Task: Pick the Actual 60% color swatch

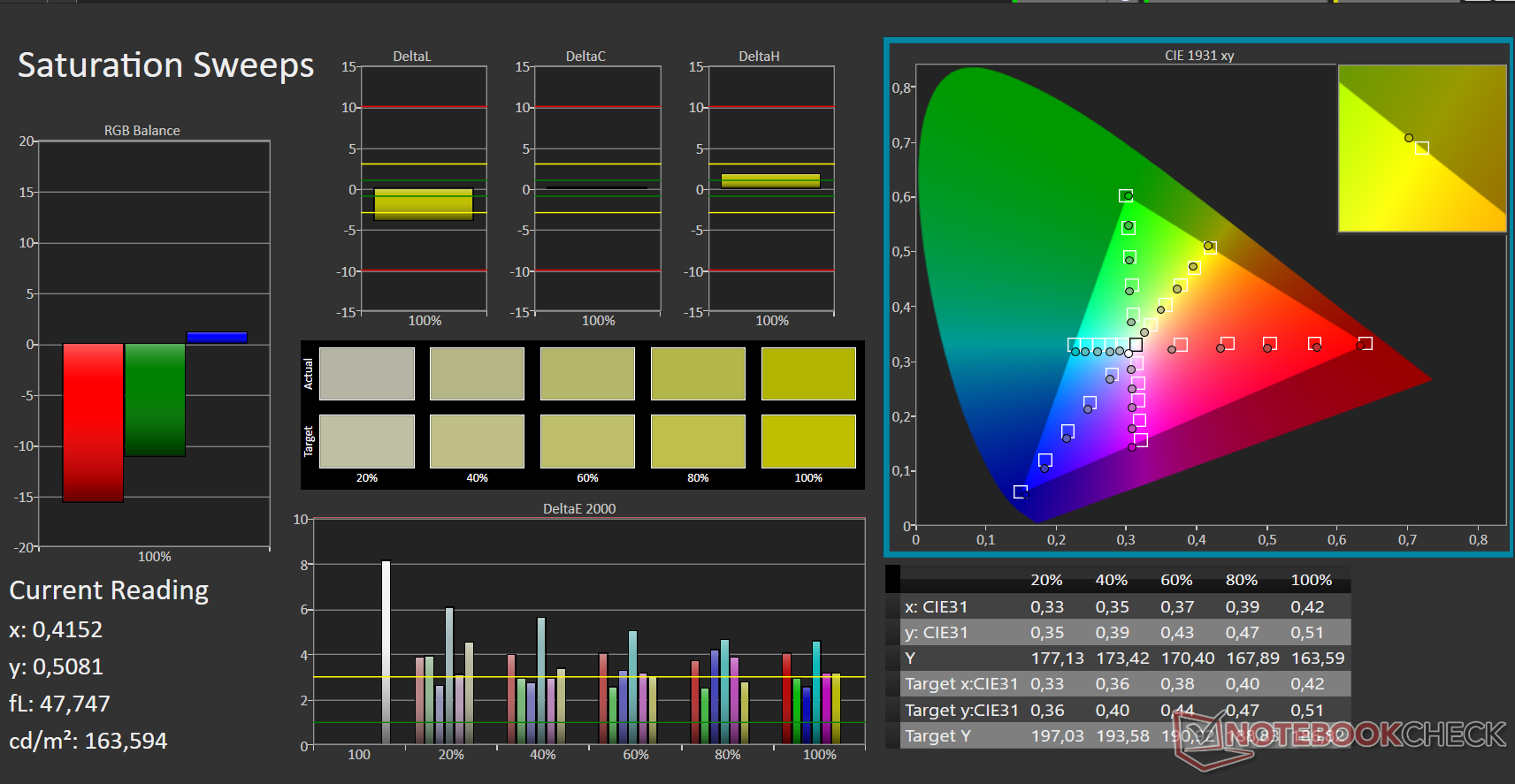Action: [x=587, y=374]
